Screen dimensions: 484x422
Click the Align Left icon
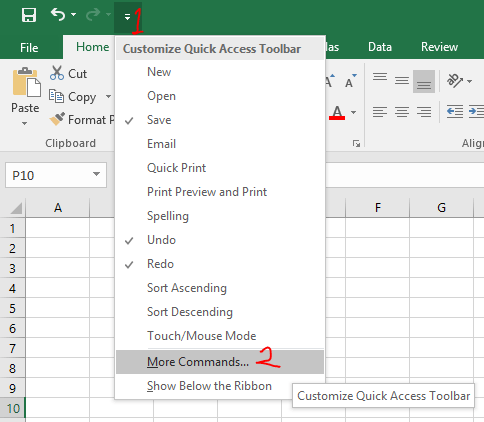click(x=380, y=112)
